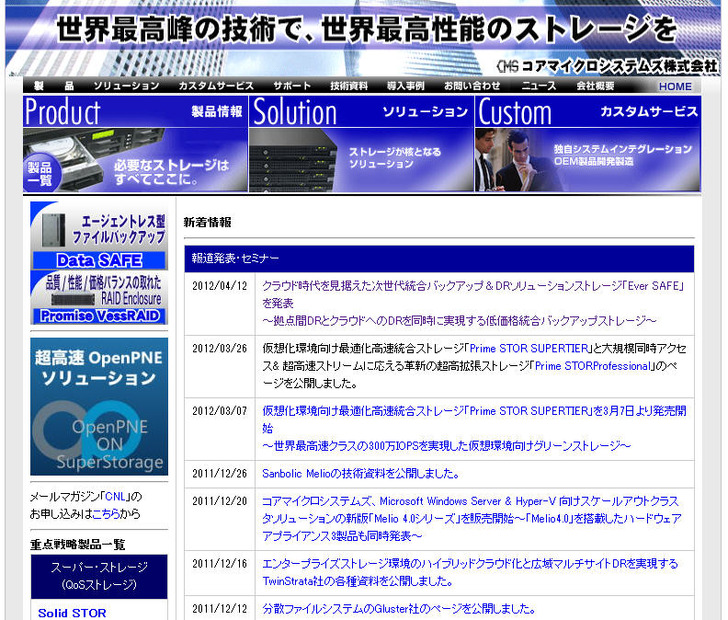
Task: Open the Custom カスタムサービス banner
Action: tap(588, 144)
